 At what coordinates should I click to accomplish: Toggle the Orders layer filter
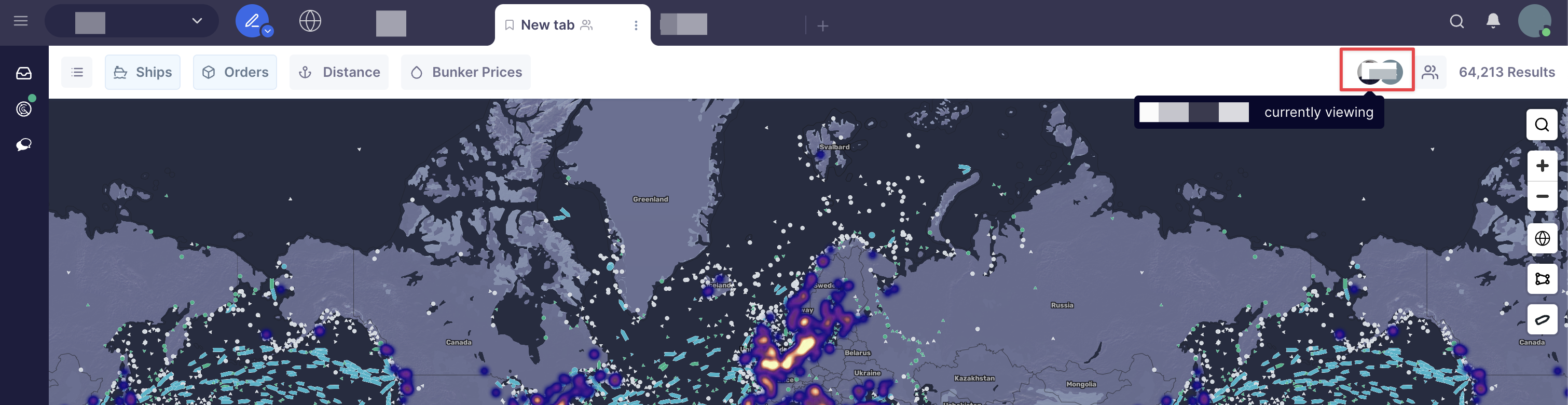[x=235, y=73]
